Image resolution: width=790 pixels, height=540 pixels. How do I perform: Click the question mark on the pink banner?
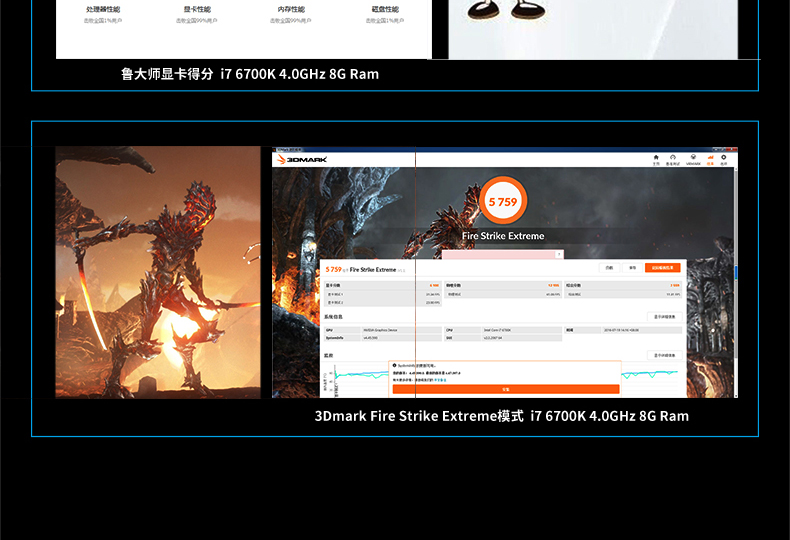(x=558, y=254)
